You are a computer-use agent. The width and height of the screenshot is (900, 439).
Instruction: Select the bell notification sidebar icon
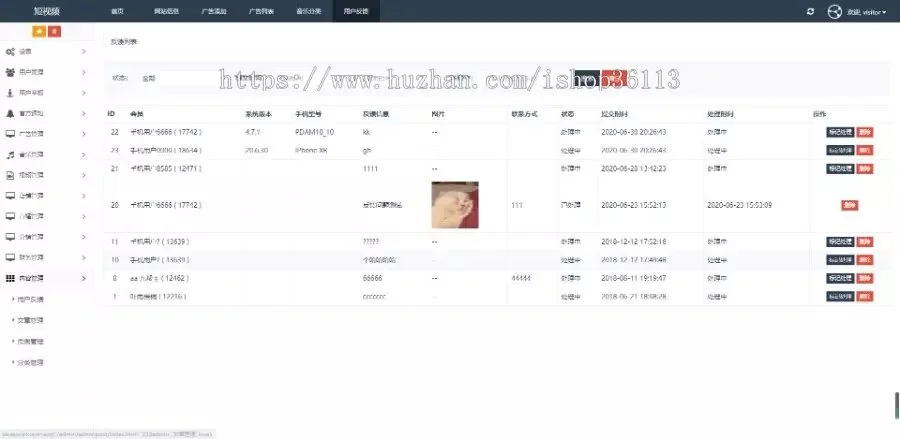coord(10,114)
